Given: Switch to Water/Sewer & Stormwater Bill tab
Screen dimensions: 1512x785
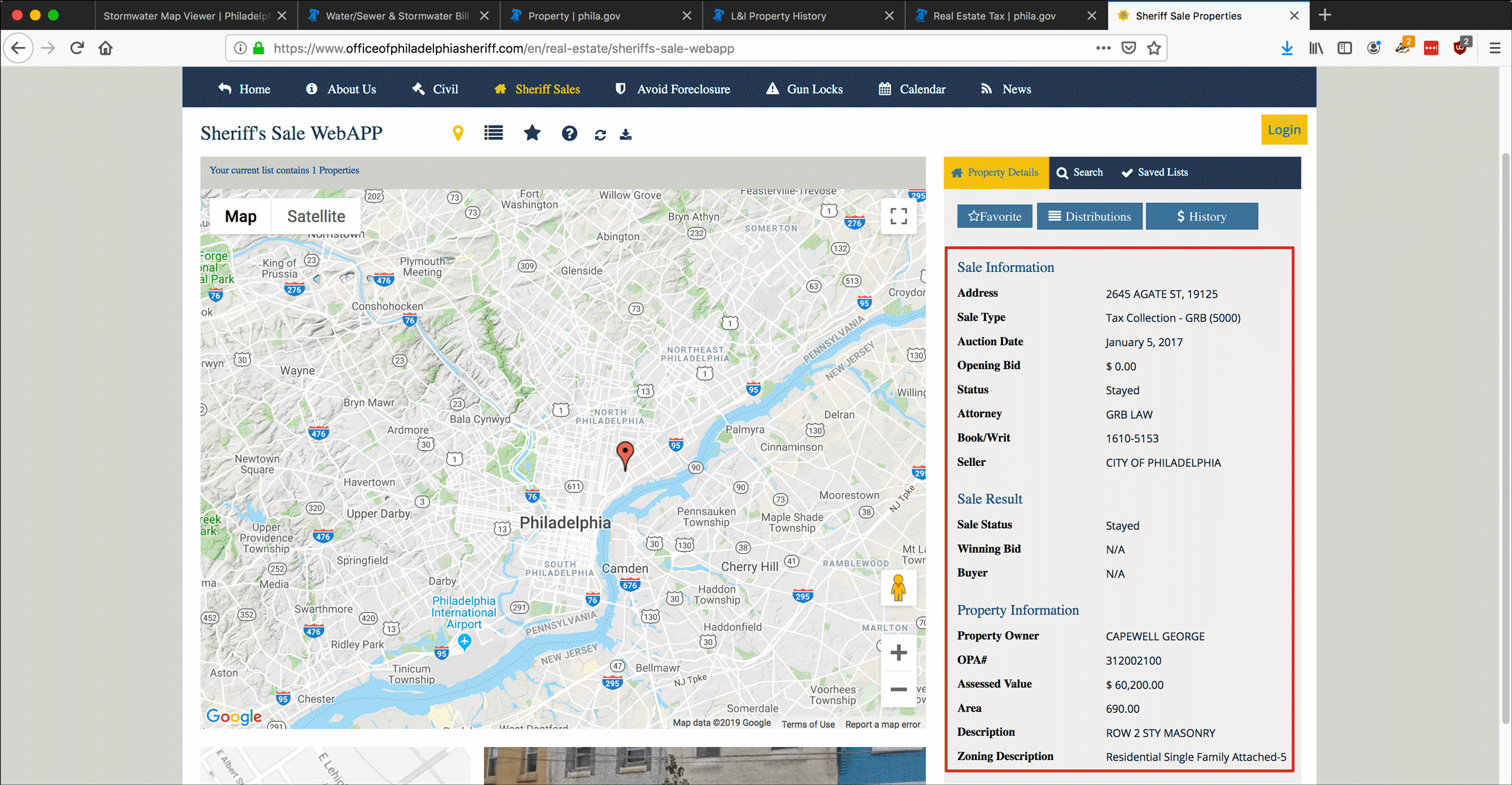Looking at the screenshot, I should pyautogui.click(x=397, y=15).
